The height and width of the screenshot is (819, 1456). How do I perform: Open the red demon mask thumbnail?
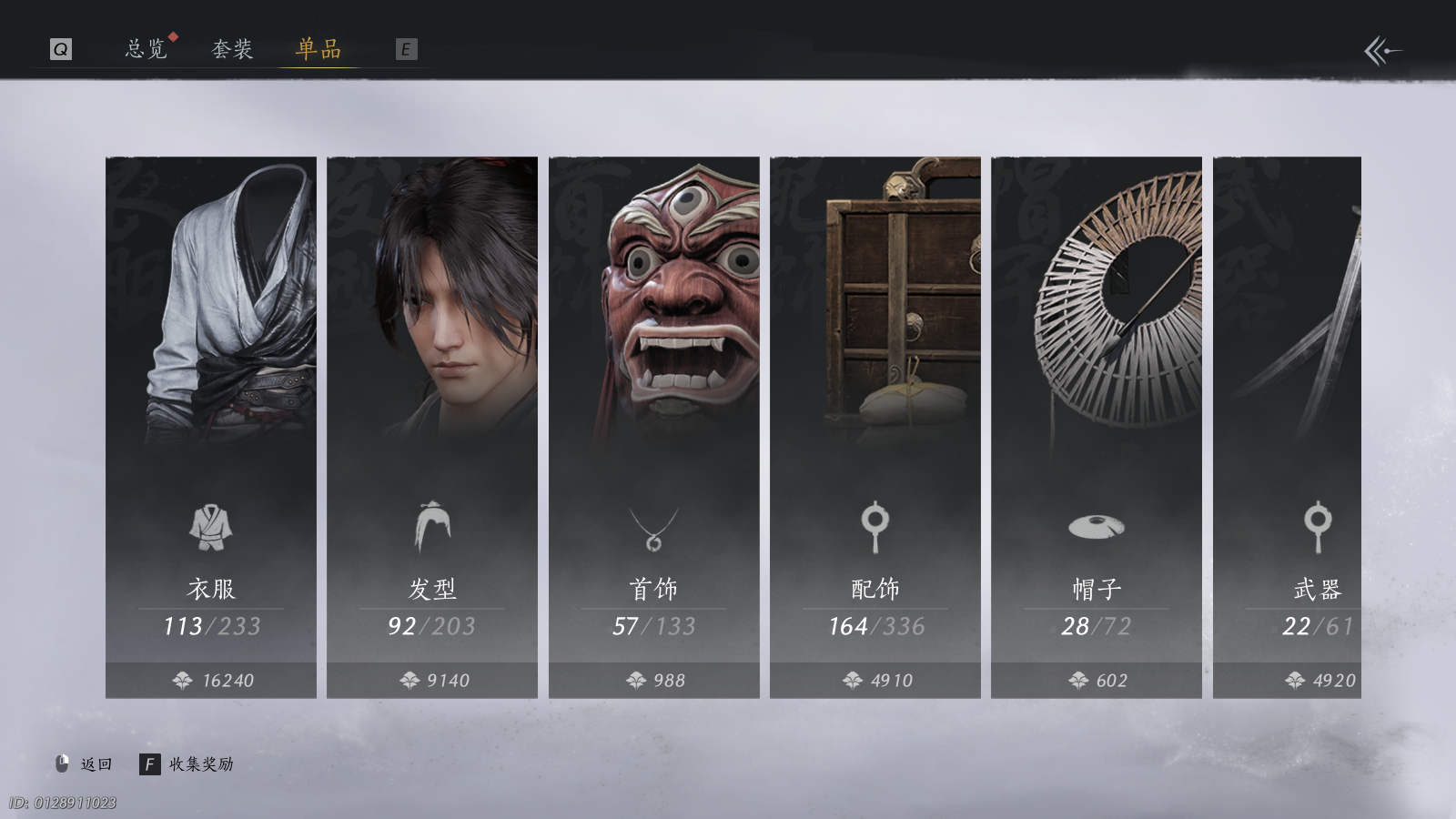(654, 300)
